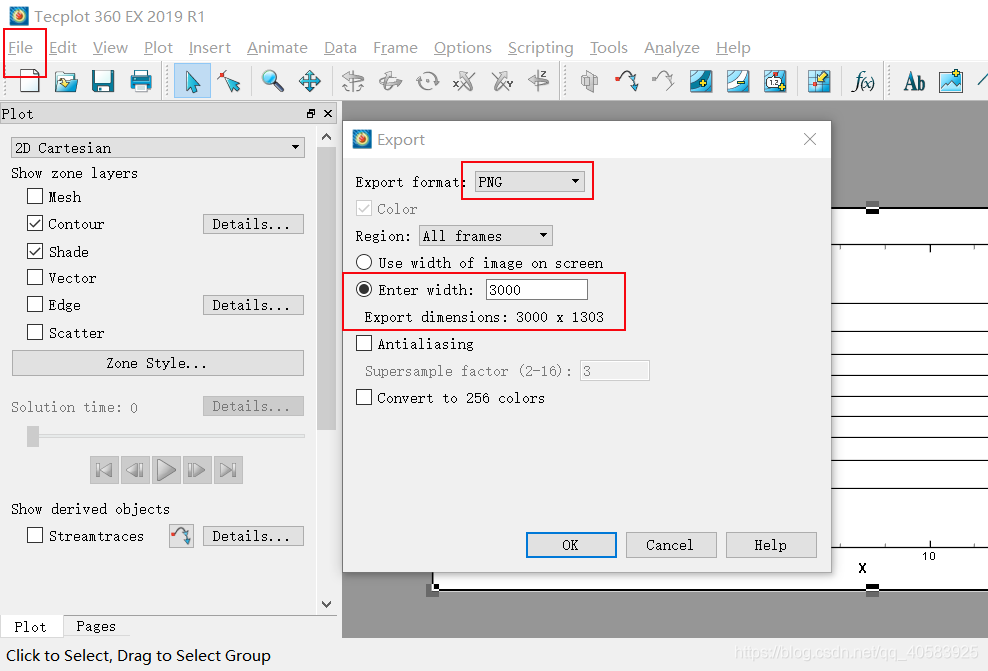Click the New Layout toolbar icon
Image resolution: width=988 pixels, height=671 pixels.
(29, 81)
